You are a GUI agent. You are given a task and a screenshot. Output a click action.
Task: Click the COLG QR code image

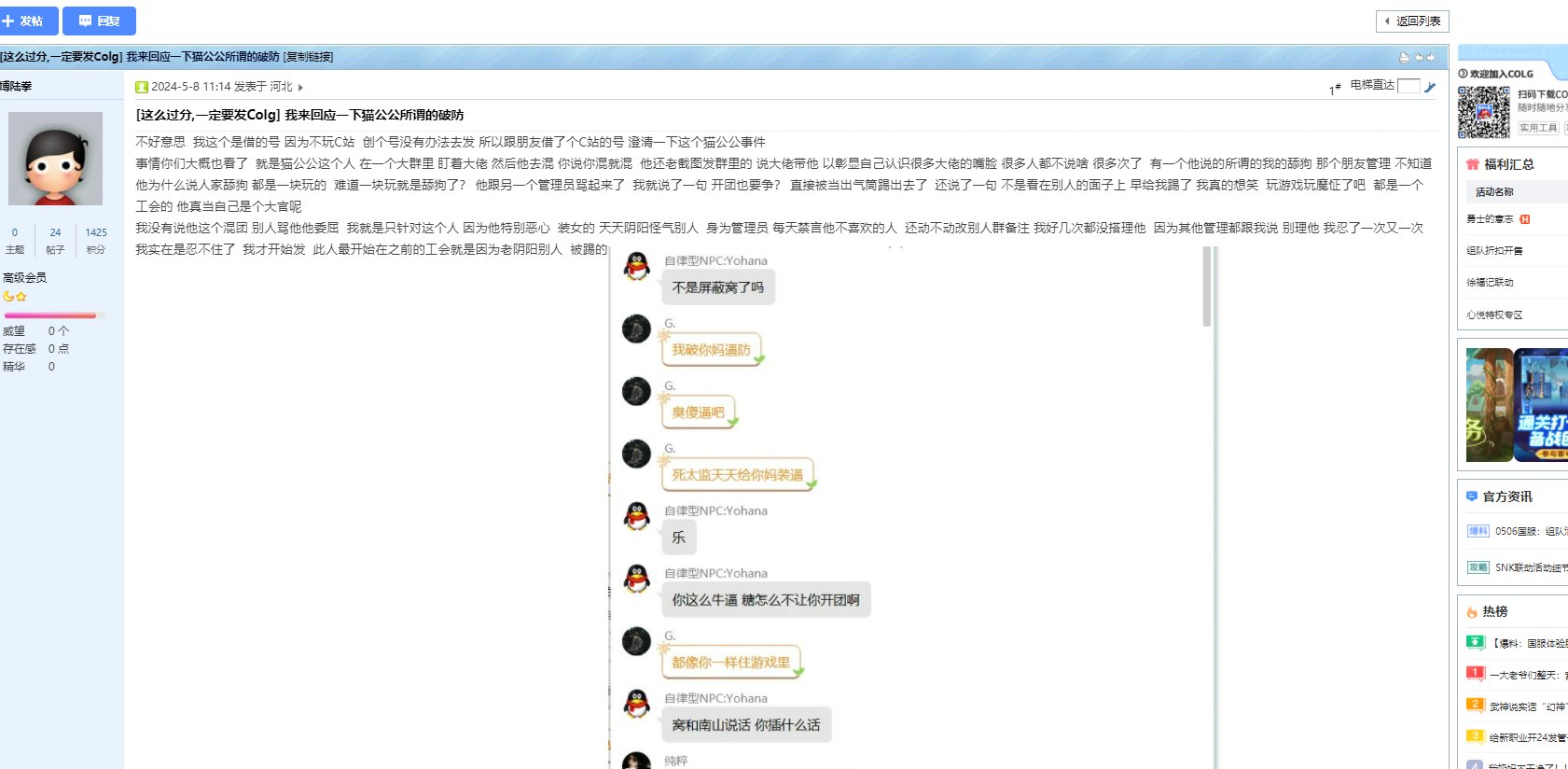click(1483, 112)
